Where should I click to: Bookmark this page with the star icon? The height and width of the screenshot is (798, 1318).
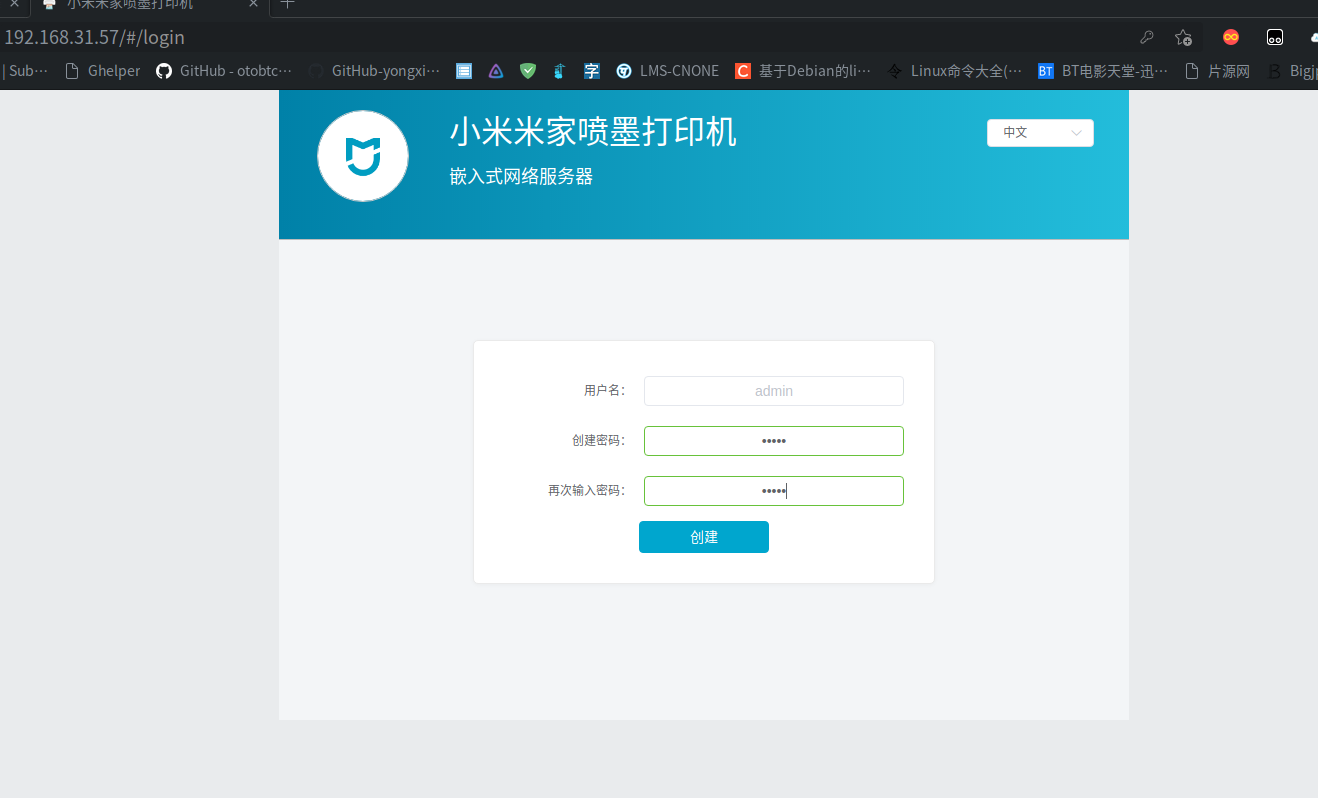(1184, 37)
